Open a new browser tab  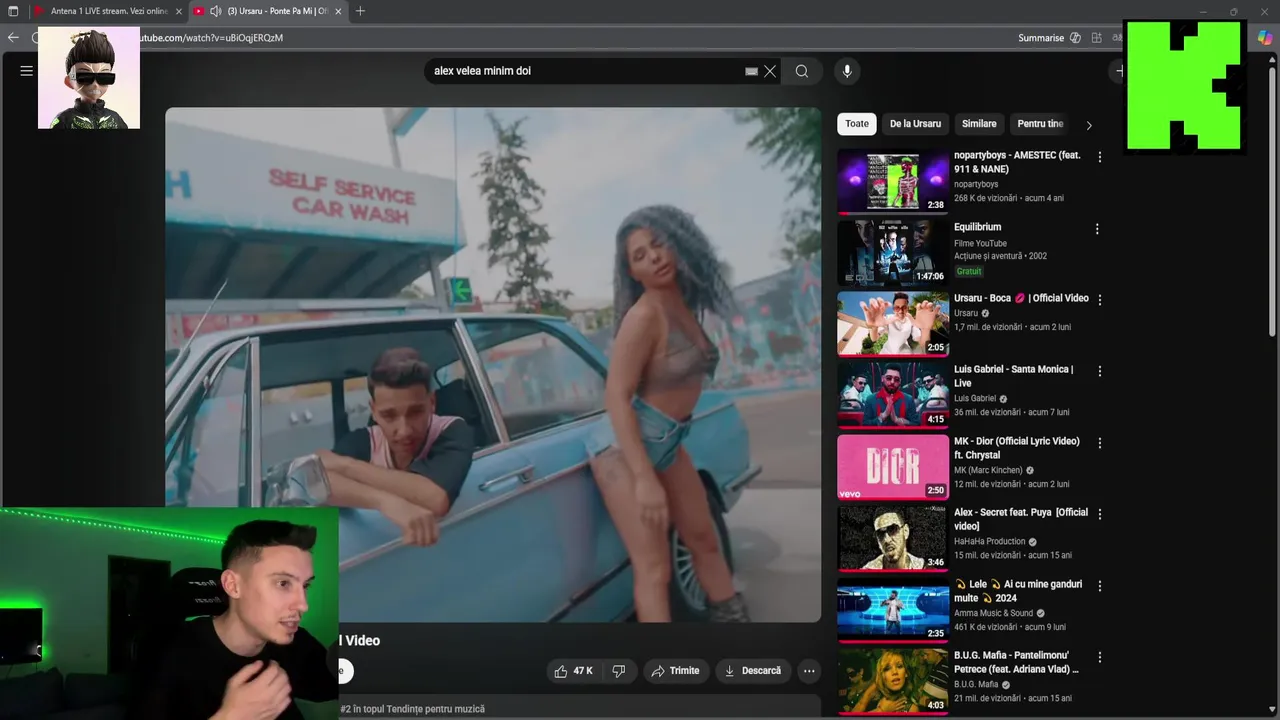pyautogui.click(x=360, y=11)
